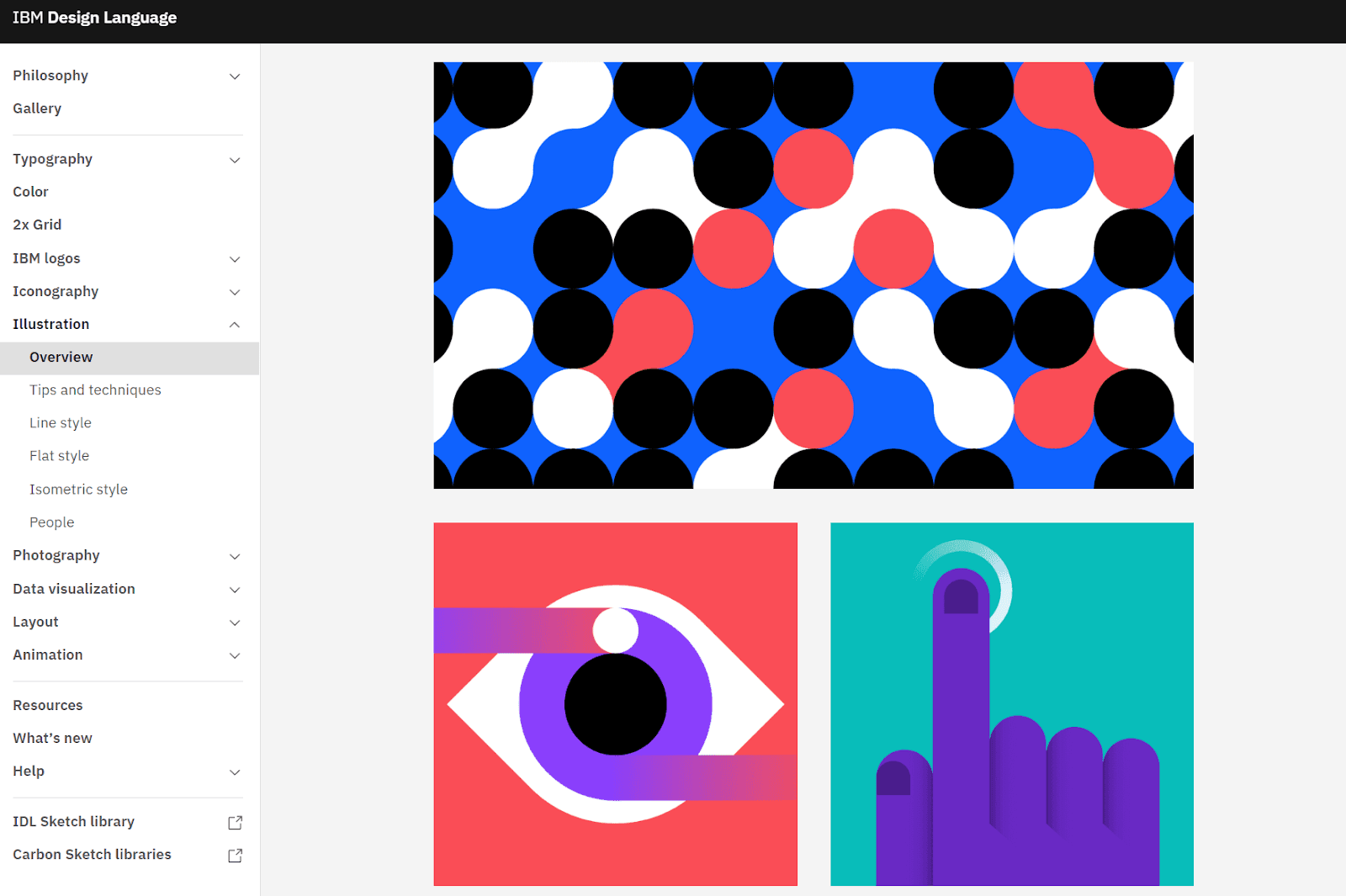Click the purple hand pointing illustration
This screenshot has width=1346, height=896.
click(x=1011, y=703)
